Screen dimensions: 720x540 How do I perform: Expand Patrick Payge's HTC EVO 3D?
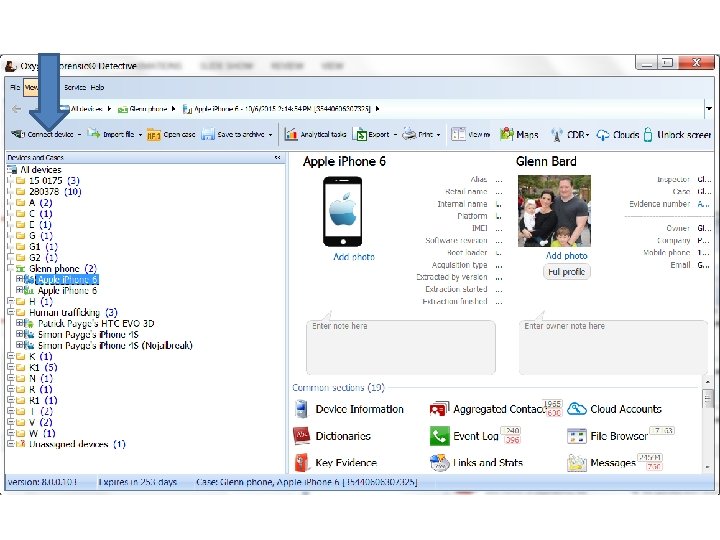(x=19, y=323)
